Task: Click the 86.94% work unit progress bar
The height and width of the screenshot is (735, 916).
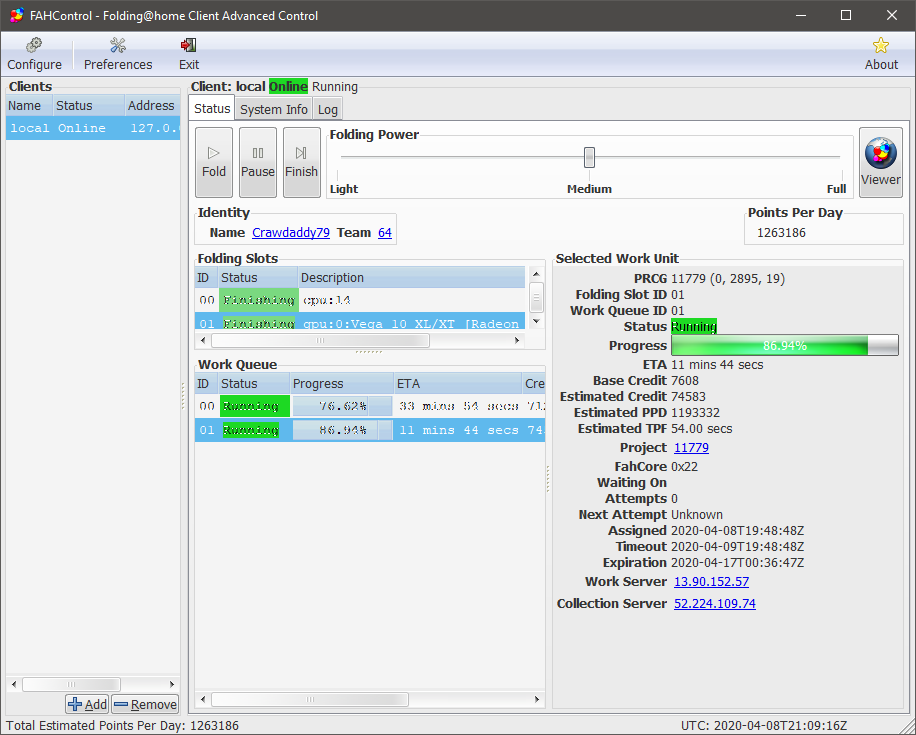Action: (785, 345)
